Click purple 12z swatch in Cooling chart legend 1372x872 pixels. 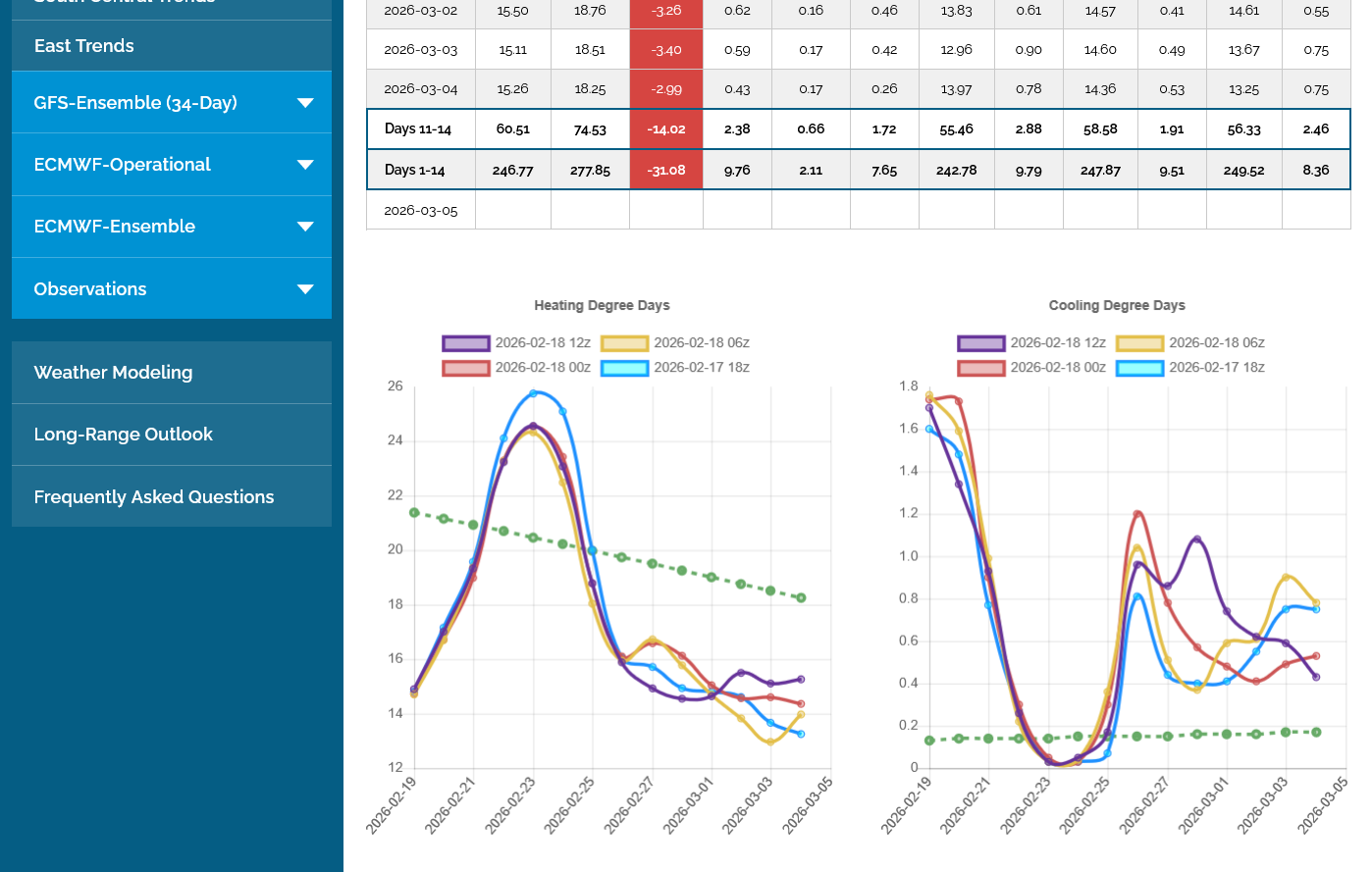pyautogui.click(x=981, y=343)
